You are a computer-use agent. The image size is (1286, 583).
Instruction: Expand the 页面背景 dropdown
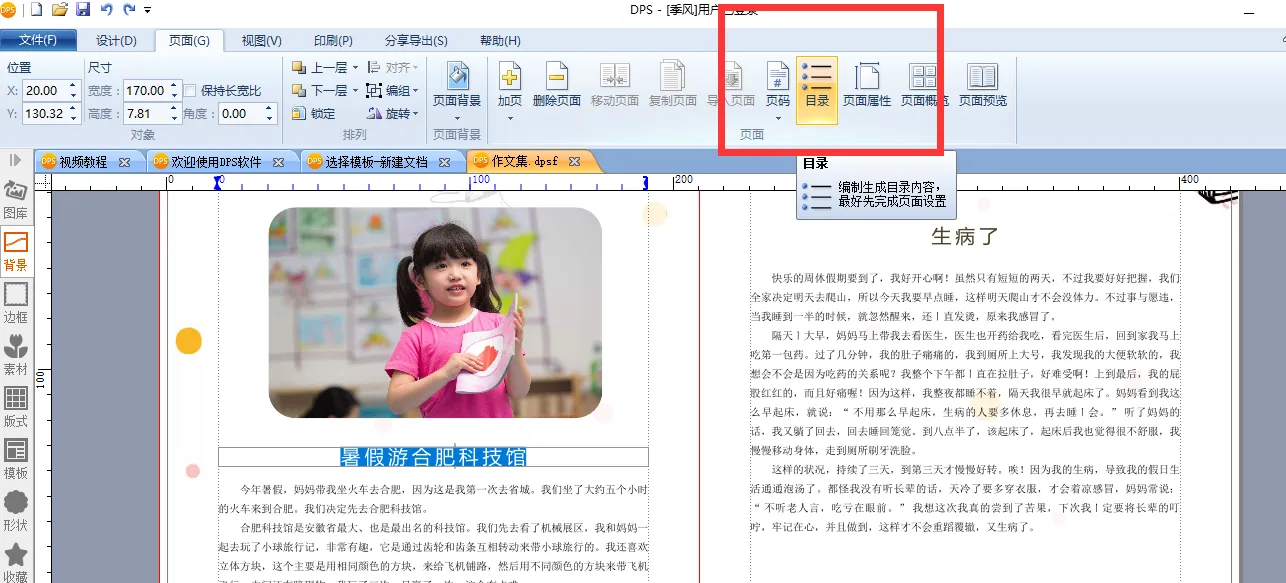point(457,118)
